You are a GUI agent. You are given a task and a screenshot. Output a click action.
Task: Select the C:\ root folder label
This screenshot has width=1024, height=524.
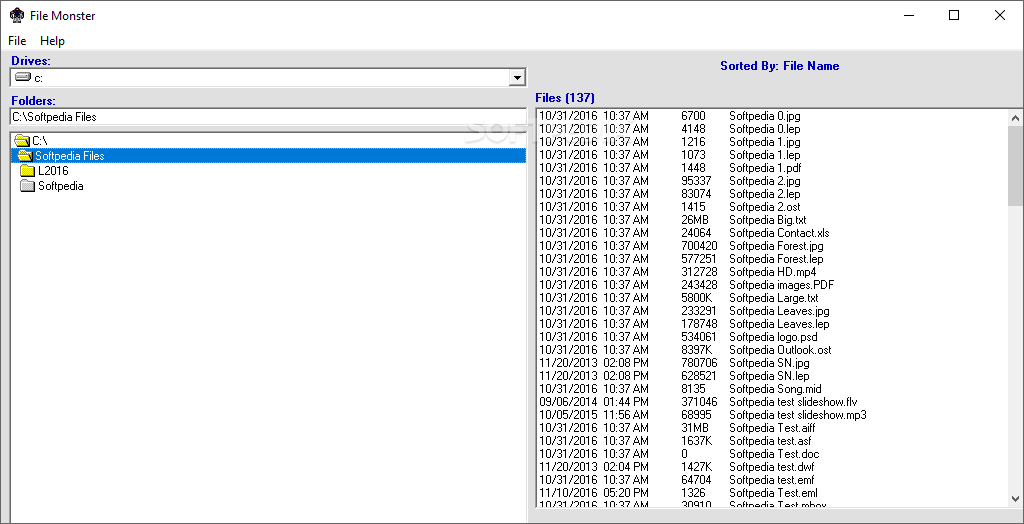click(x=40, y=140)
